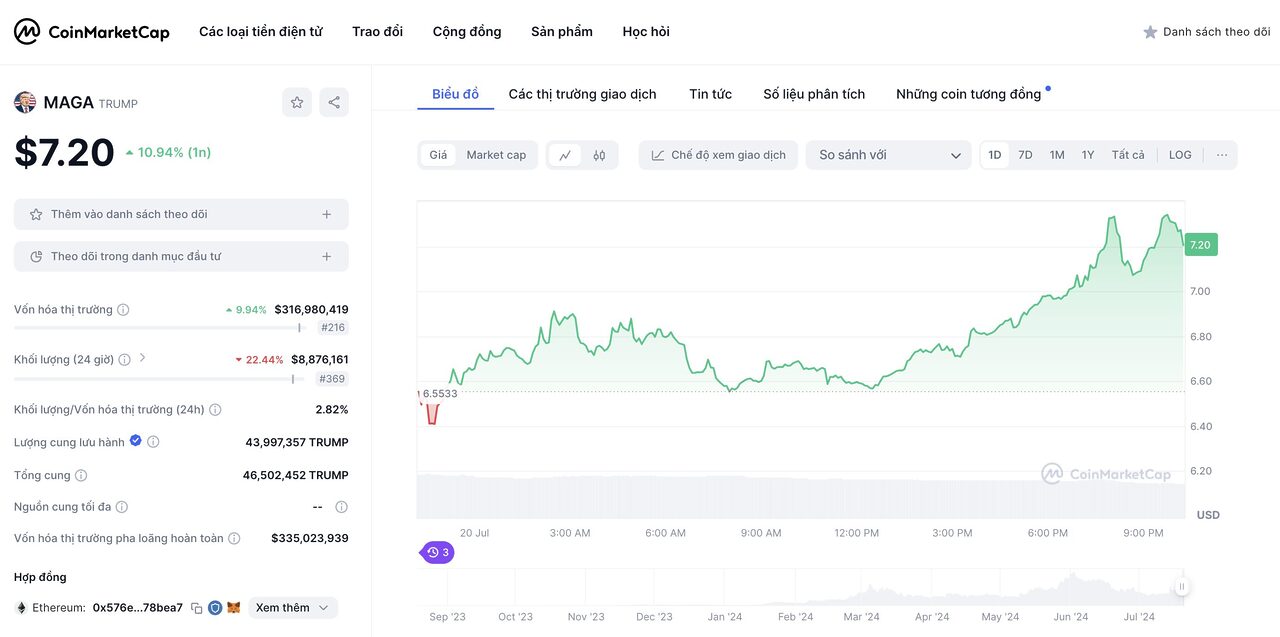Show info for Khối lượng/Vốn hóa thị trường (24h)
This screenshot has width=1280, height=637.
[x=215, y=410]
